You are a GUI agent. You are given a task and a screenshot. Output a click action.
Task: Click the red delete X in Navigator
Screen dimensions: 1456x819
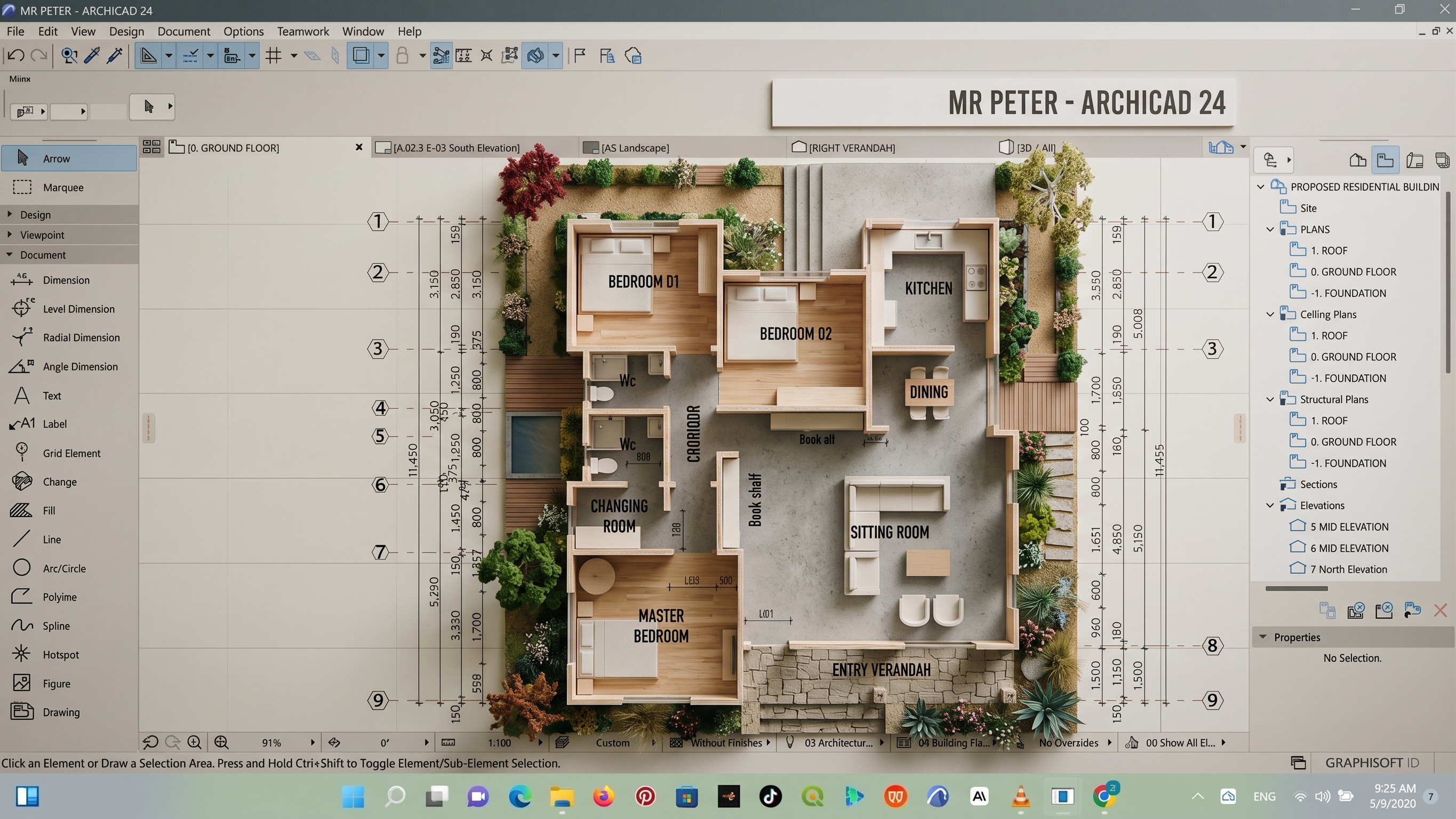1440,611
